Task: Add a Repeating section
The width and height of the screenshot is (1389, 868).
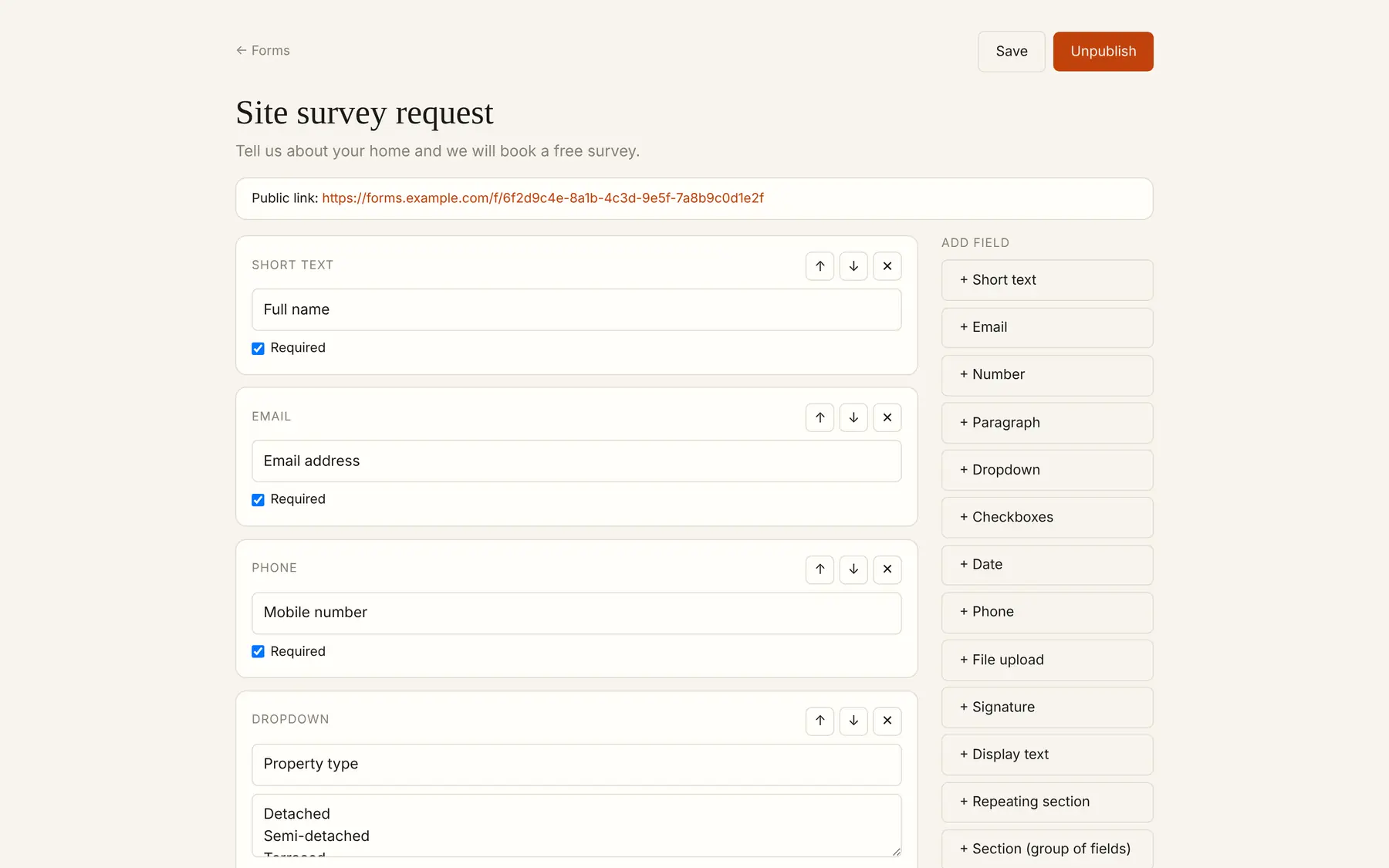Action: [x=1047, y=802]
